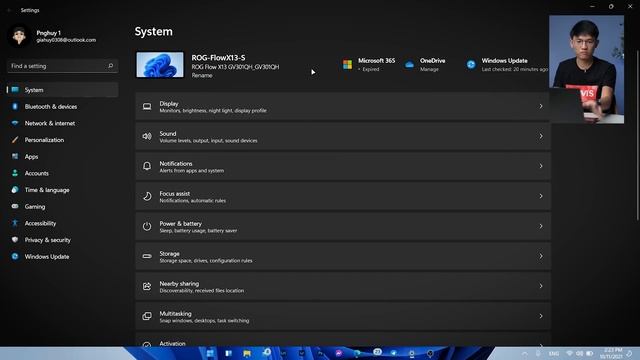This screenshot has height=360, width=640.
Task: Click the search magnifier icon
Action: click(110, 66)
